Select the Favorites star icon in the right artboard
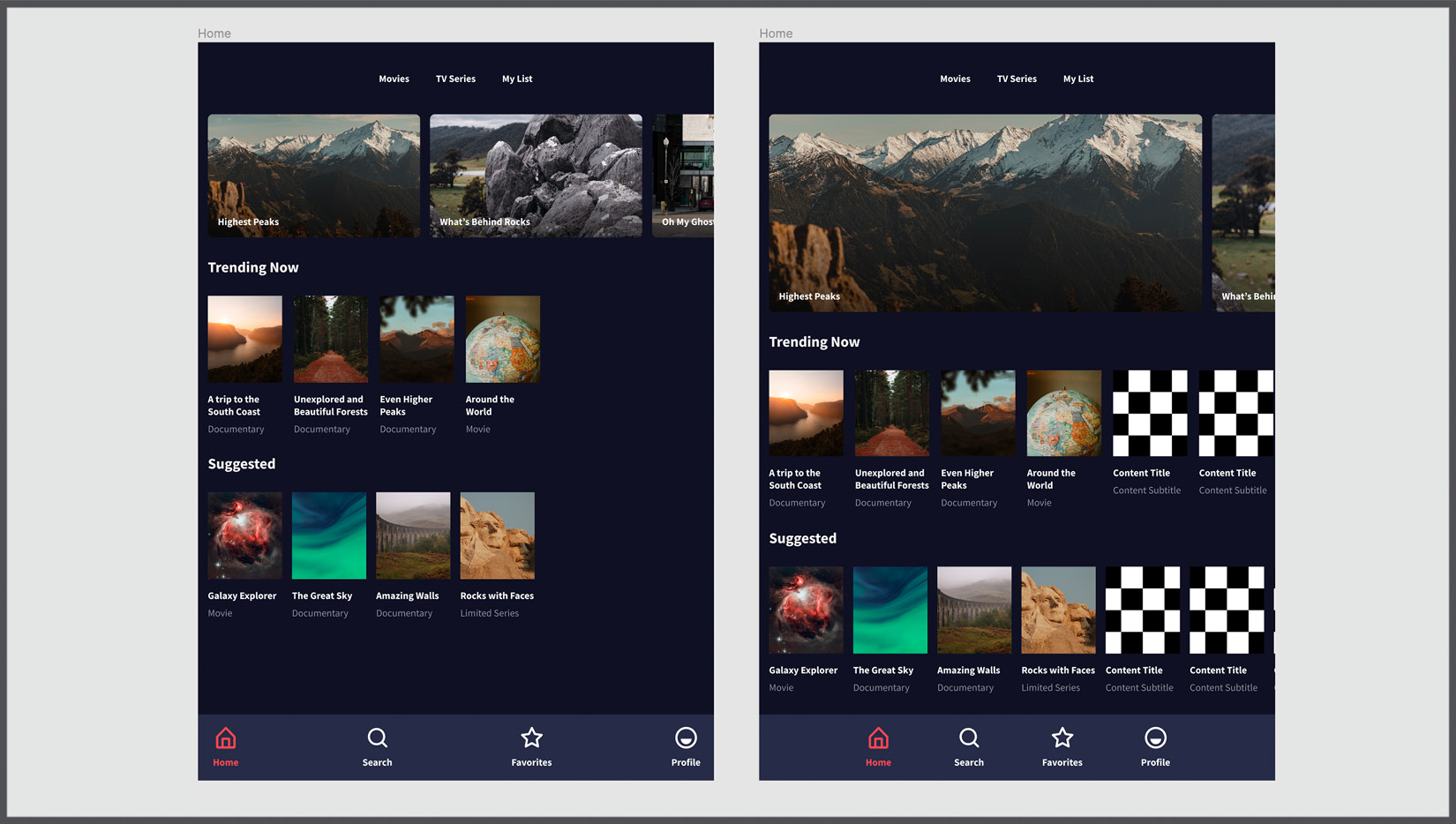 tap(1062, 738)
